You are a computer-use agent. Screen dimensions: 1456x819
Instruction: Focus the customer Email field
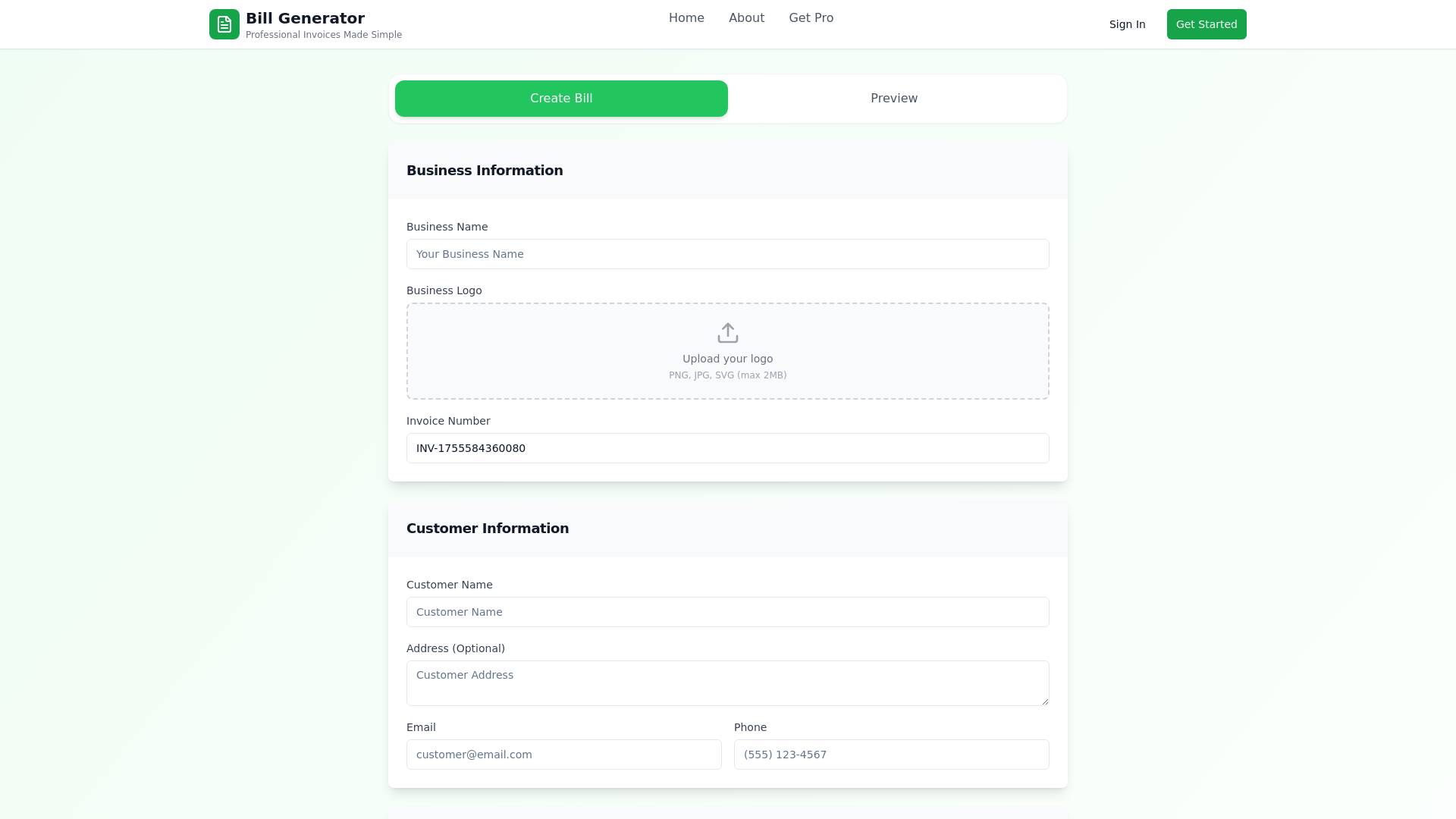pyautogui.click(x=564, y=755)
